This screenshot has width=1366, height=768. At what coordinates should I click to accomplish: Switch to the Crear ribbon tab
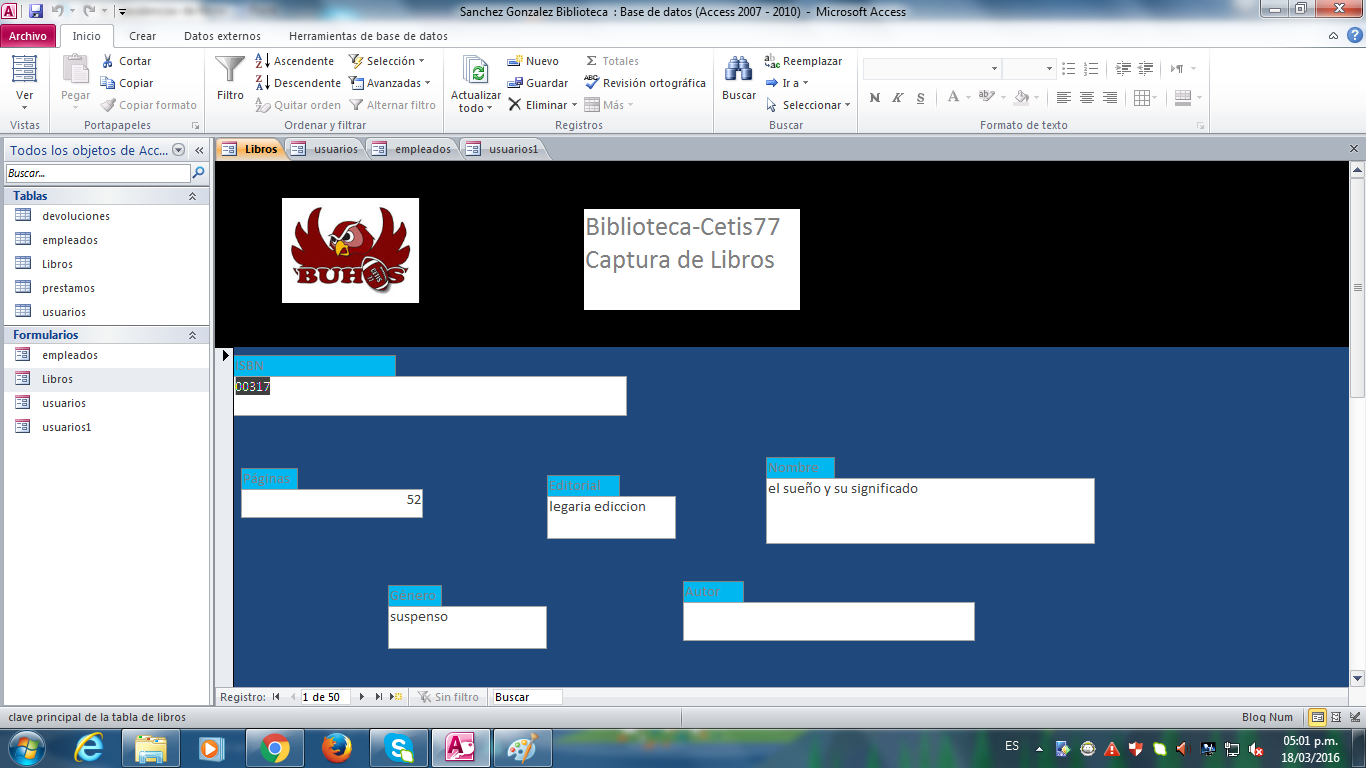(x=143, y=36)
